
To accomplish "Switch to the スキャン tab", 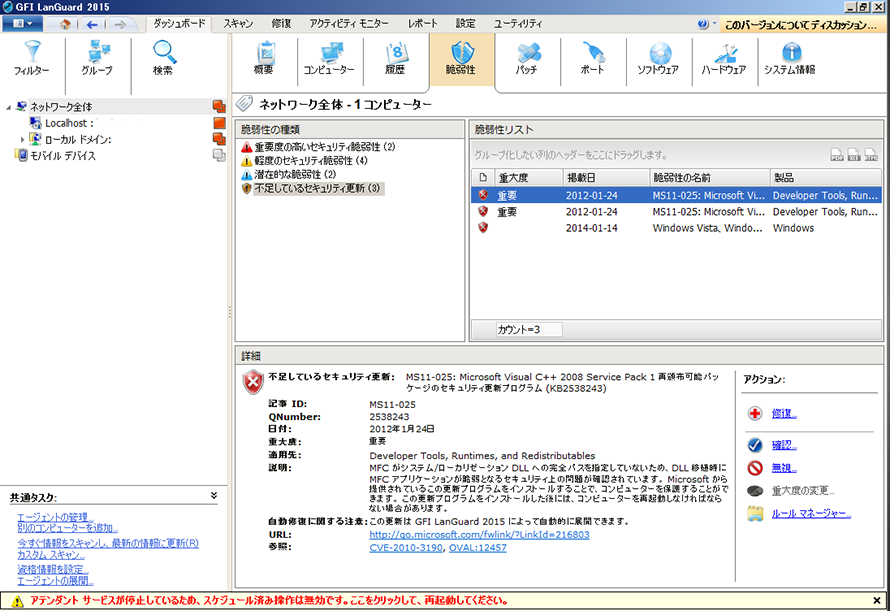I will pyautogui.click(x=238, y=23).
